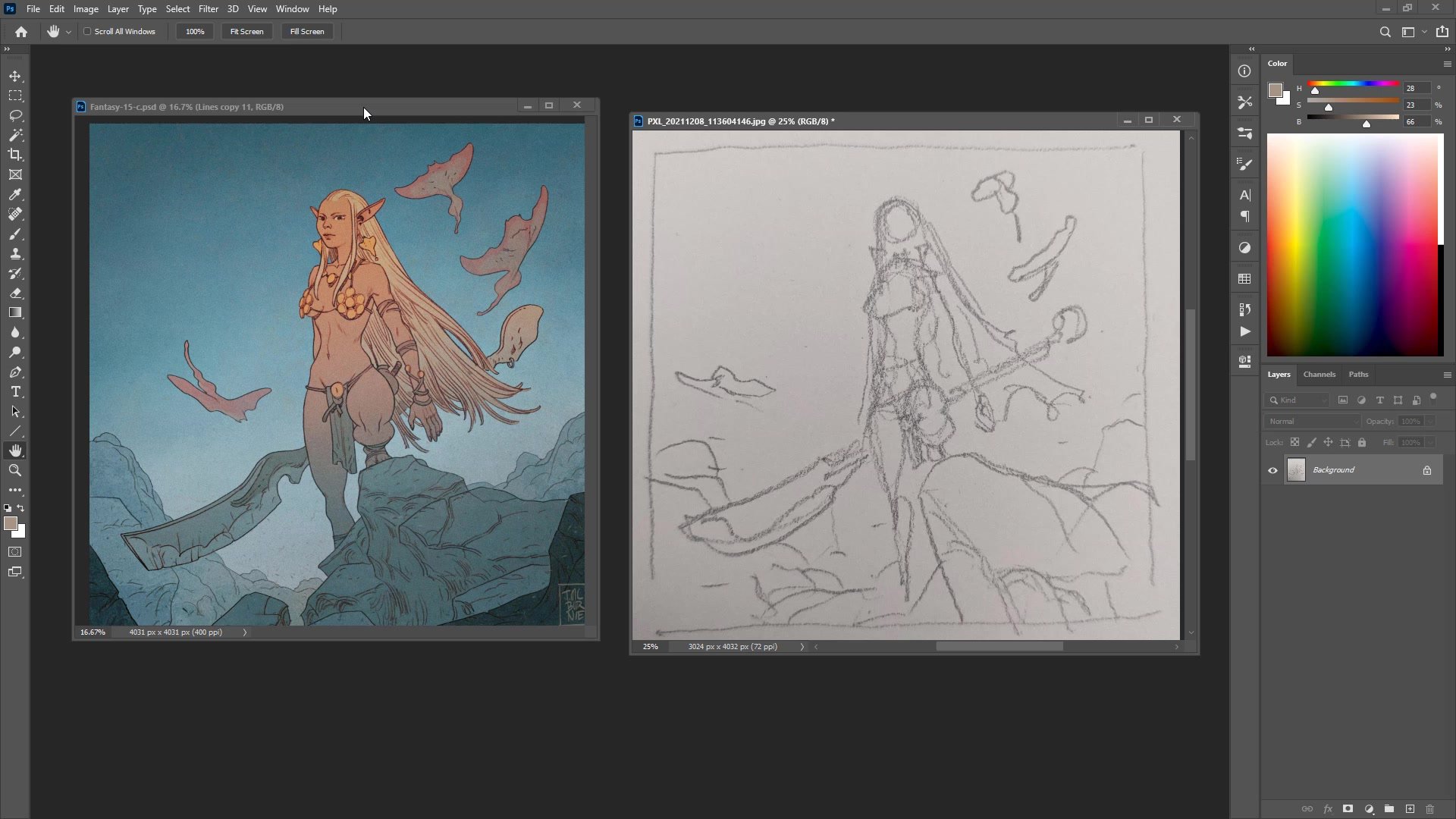Select the Lasso tool
The height and width of the screenshot is (819, 1456).
15,115
